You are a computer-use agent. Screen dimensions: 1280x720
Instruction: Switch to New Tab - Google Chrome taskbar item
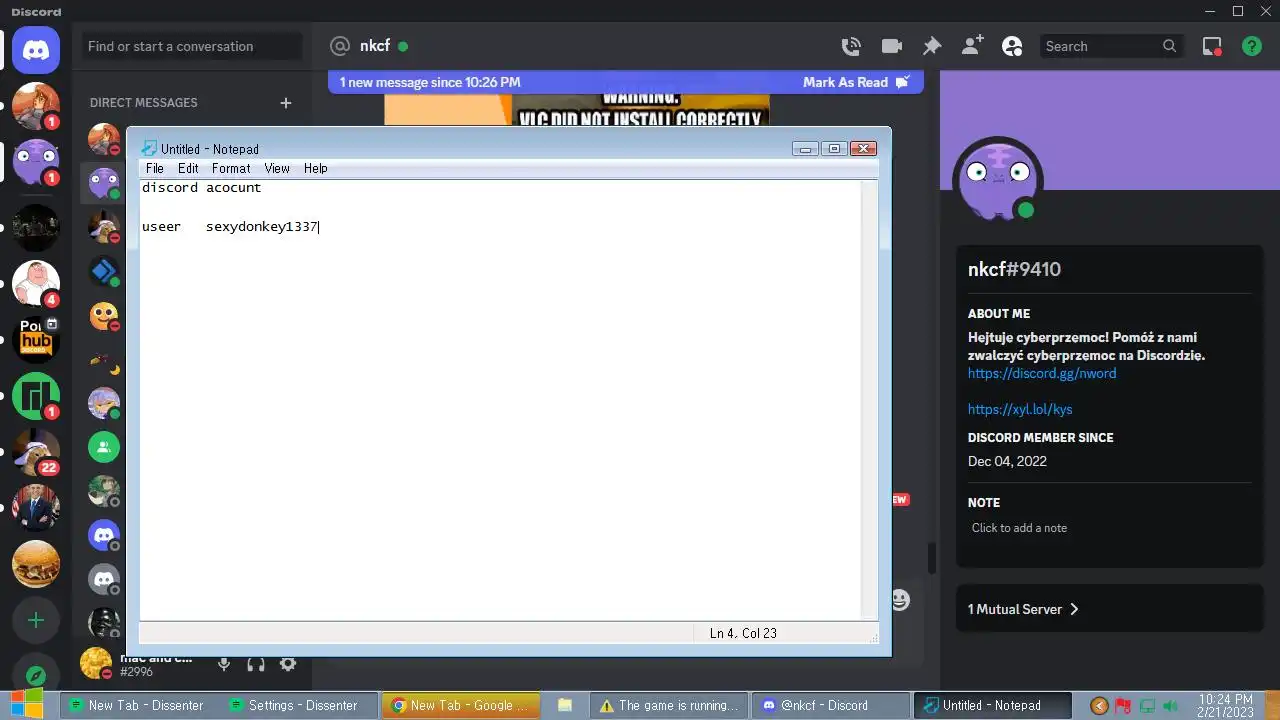click(x=461, y=705)
